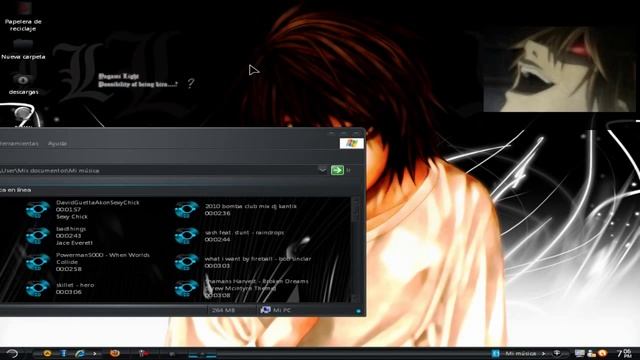Open the Nueva carpeta desktop folder
This screenshot has width=640, height=360.
[x=23, y=49]
